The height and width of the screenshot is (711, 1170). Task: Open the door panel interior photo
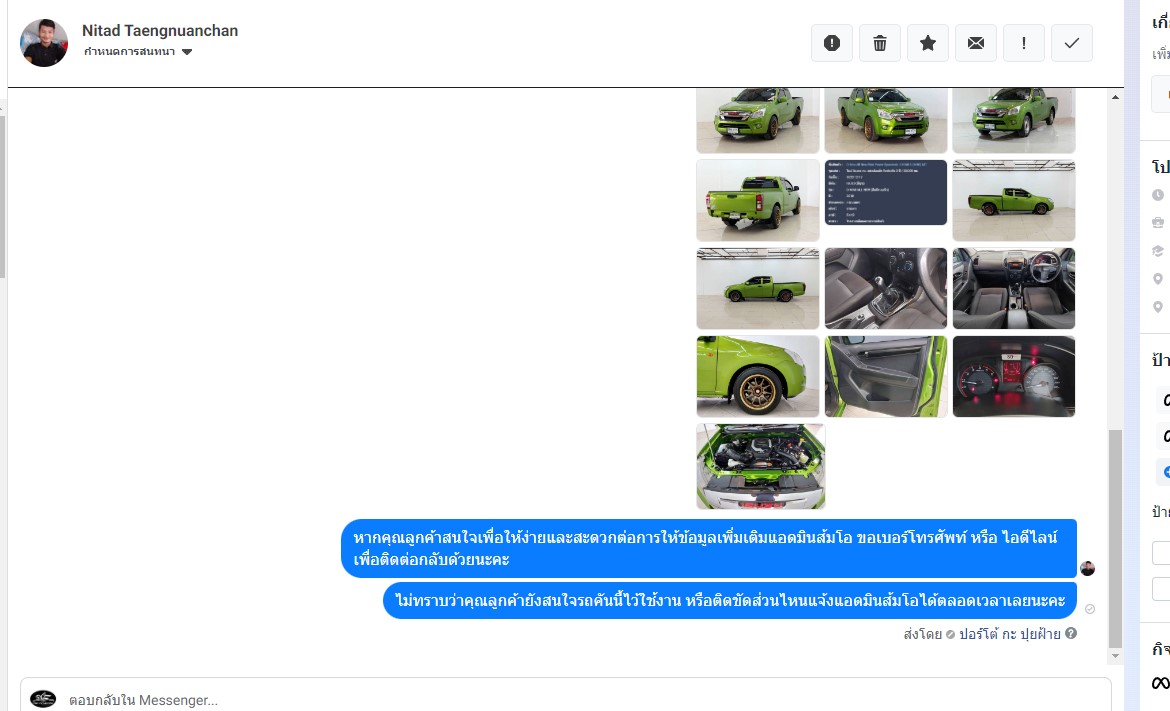point(886,376)
